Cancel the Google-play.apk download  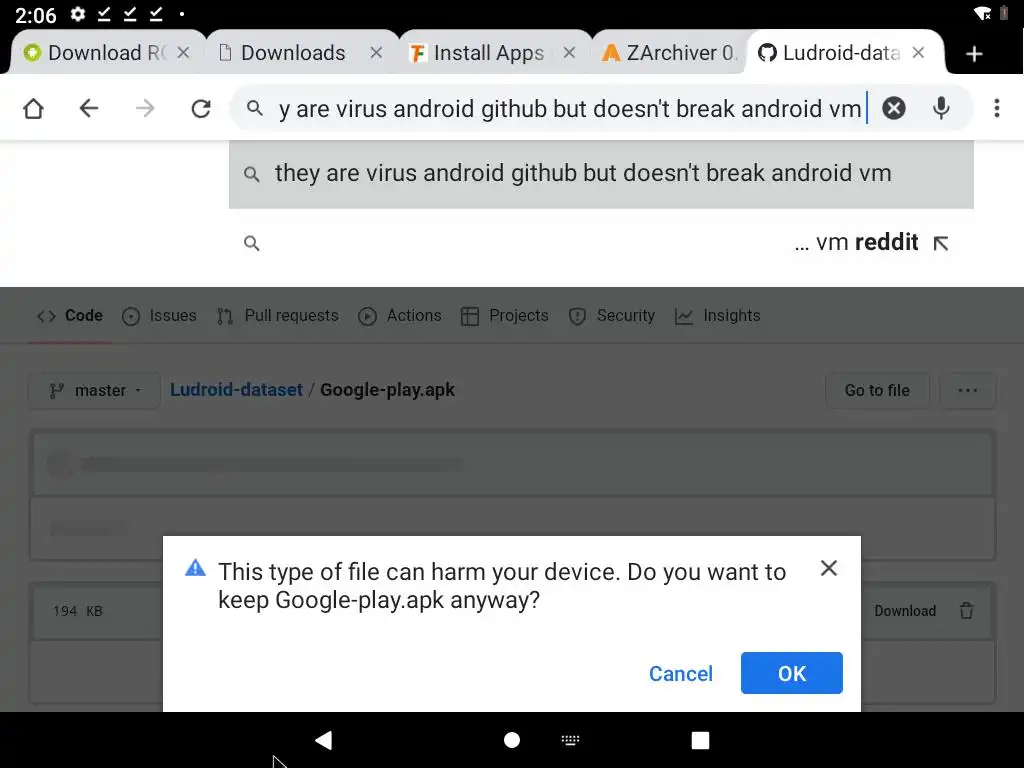680,674
